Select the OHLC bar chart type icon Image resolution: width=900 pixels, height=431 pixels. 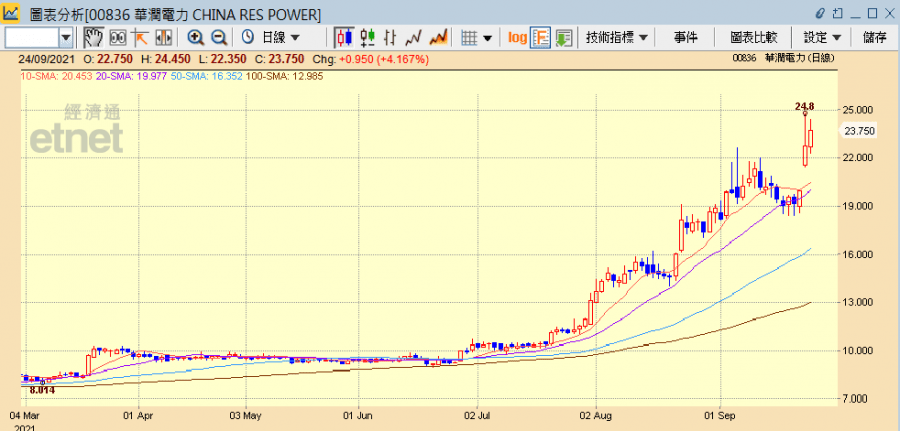[367, 37]
